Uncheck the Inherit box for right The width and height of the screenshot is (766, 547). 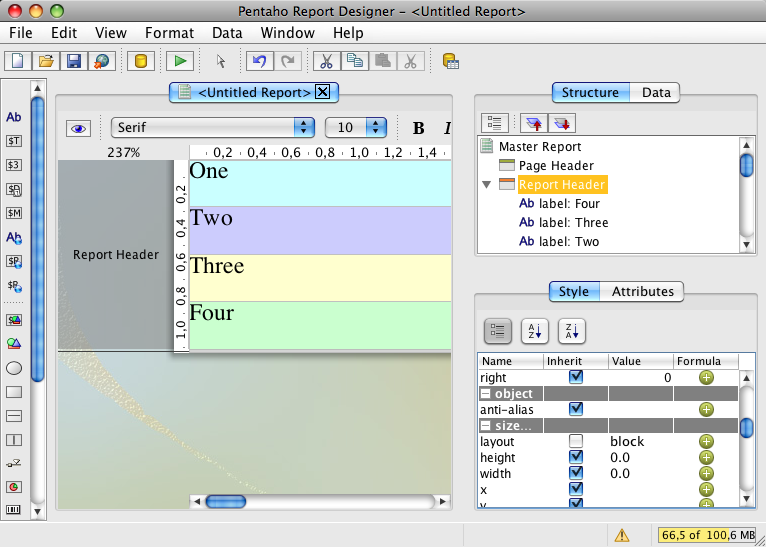pos(576,377)
